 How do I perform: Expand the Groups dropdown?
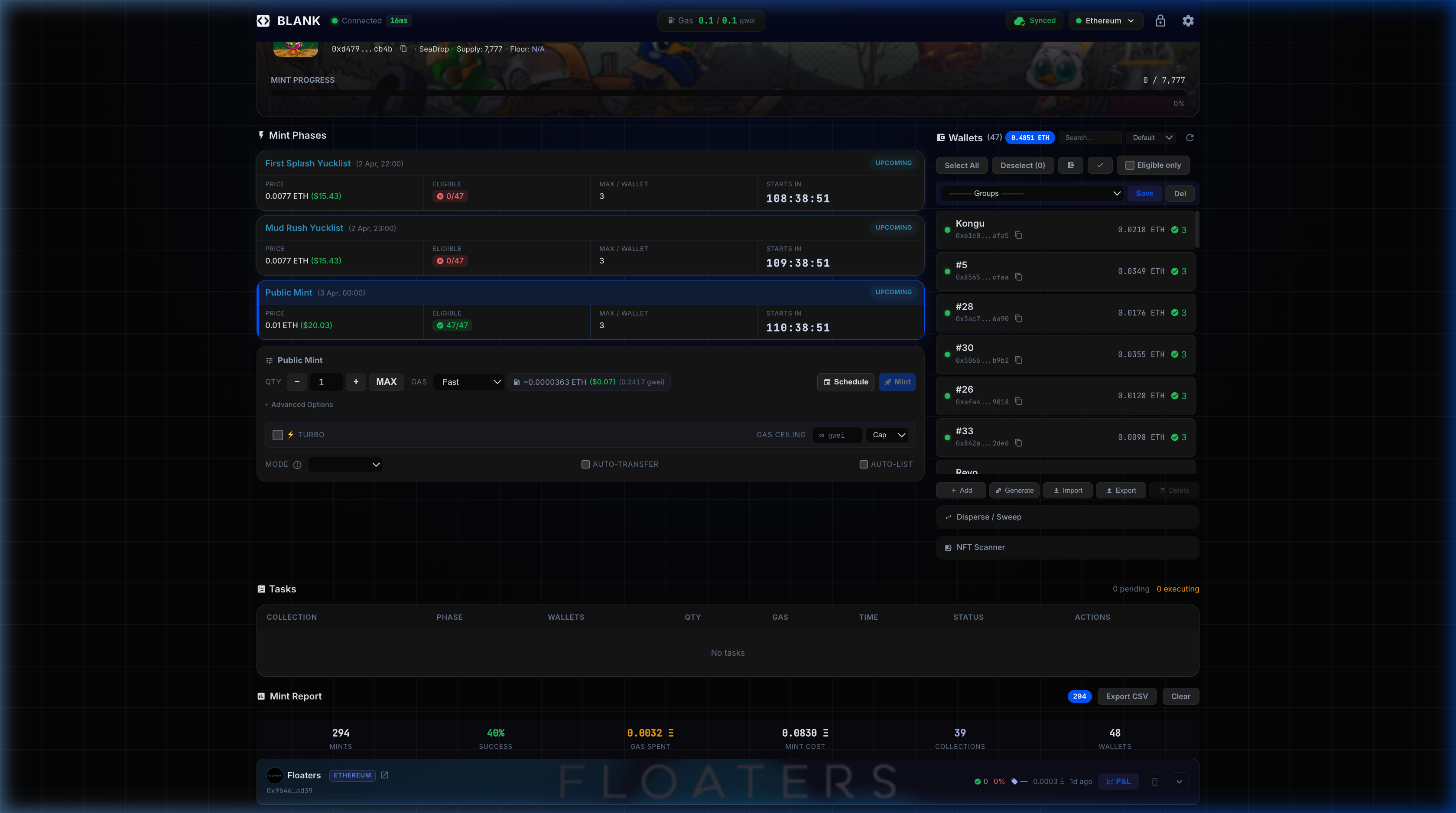pyautogui.click(x=1032, y=193)
